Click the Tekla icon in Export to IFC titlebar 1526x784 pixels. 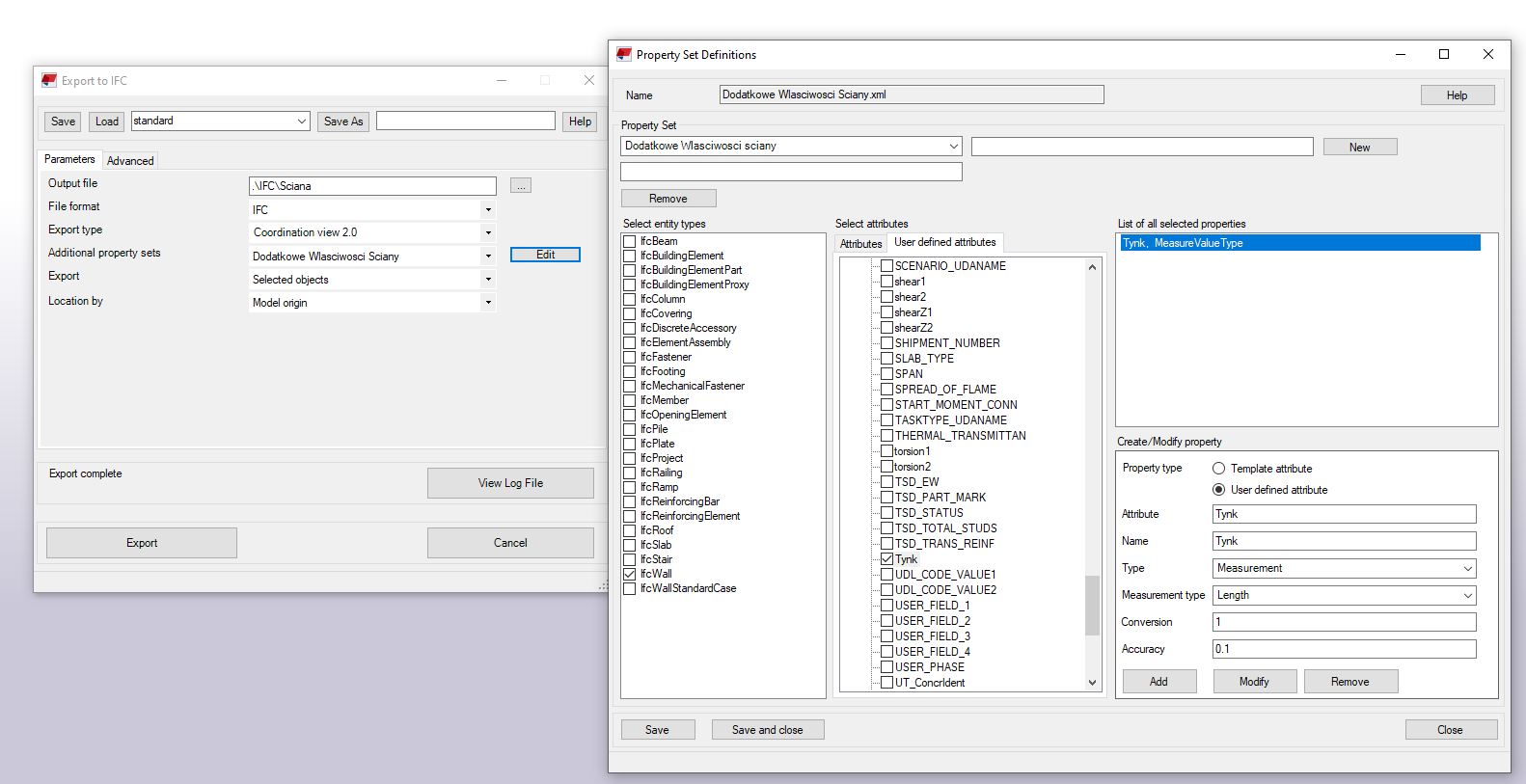click(x=49, y=80)
